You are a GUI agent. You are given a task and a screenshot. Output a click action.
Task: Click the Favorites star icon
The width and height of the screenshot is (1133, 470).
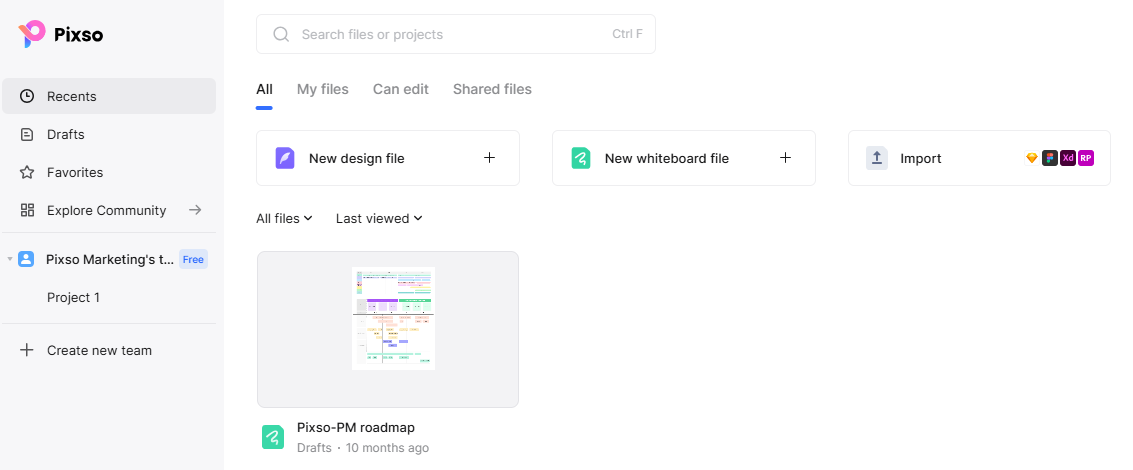(27, 172)
